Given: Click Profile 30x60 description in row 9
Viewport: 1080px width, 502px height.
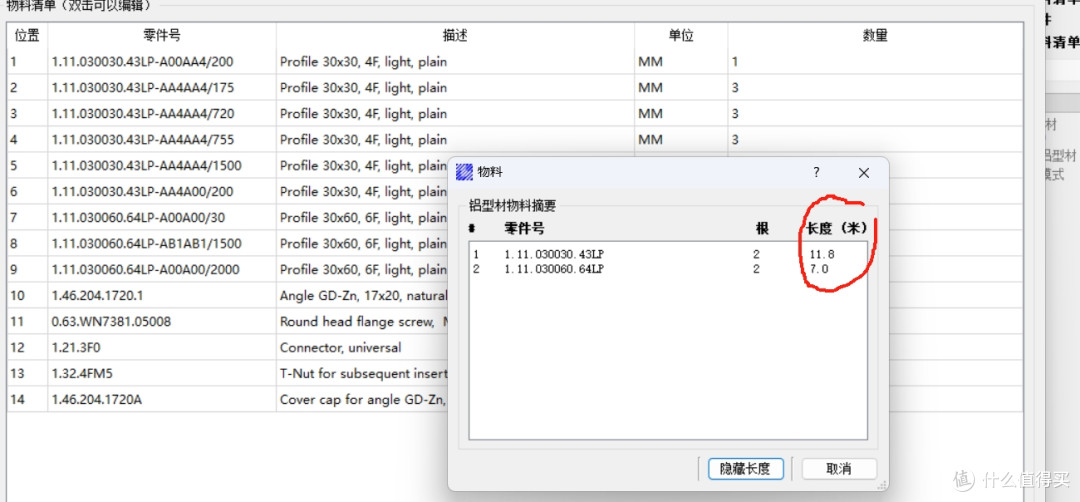Looking at the screenshot, I should coord(363,270).
